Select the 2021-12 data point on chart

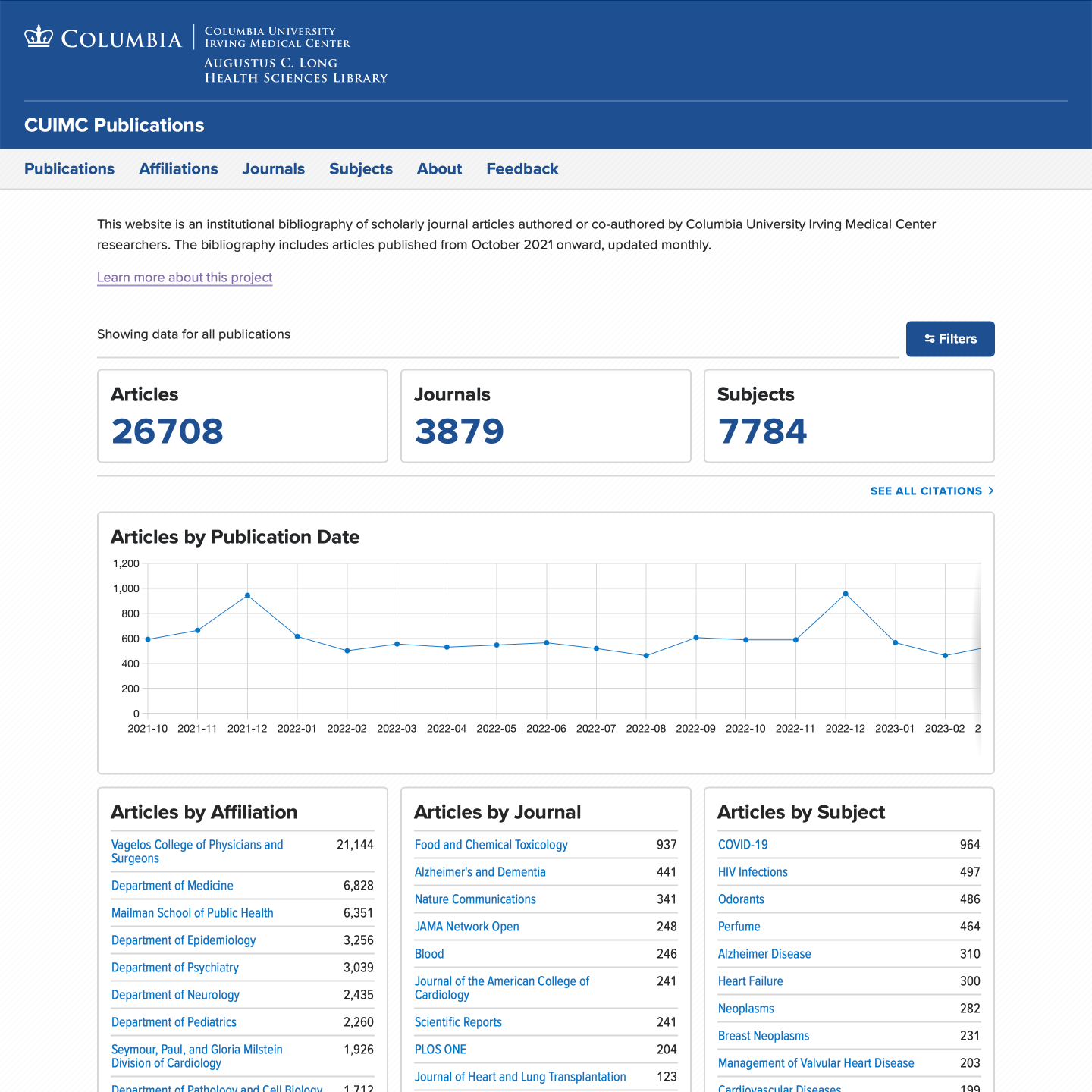[247, 595]
